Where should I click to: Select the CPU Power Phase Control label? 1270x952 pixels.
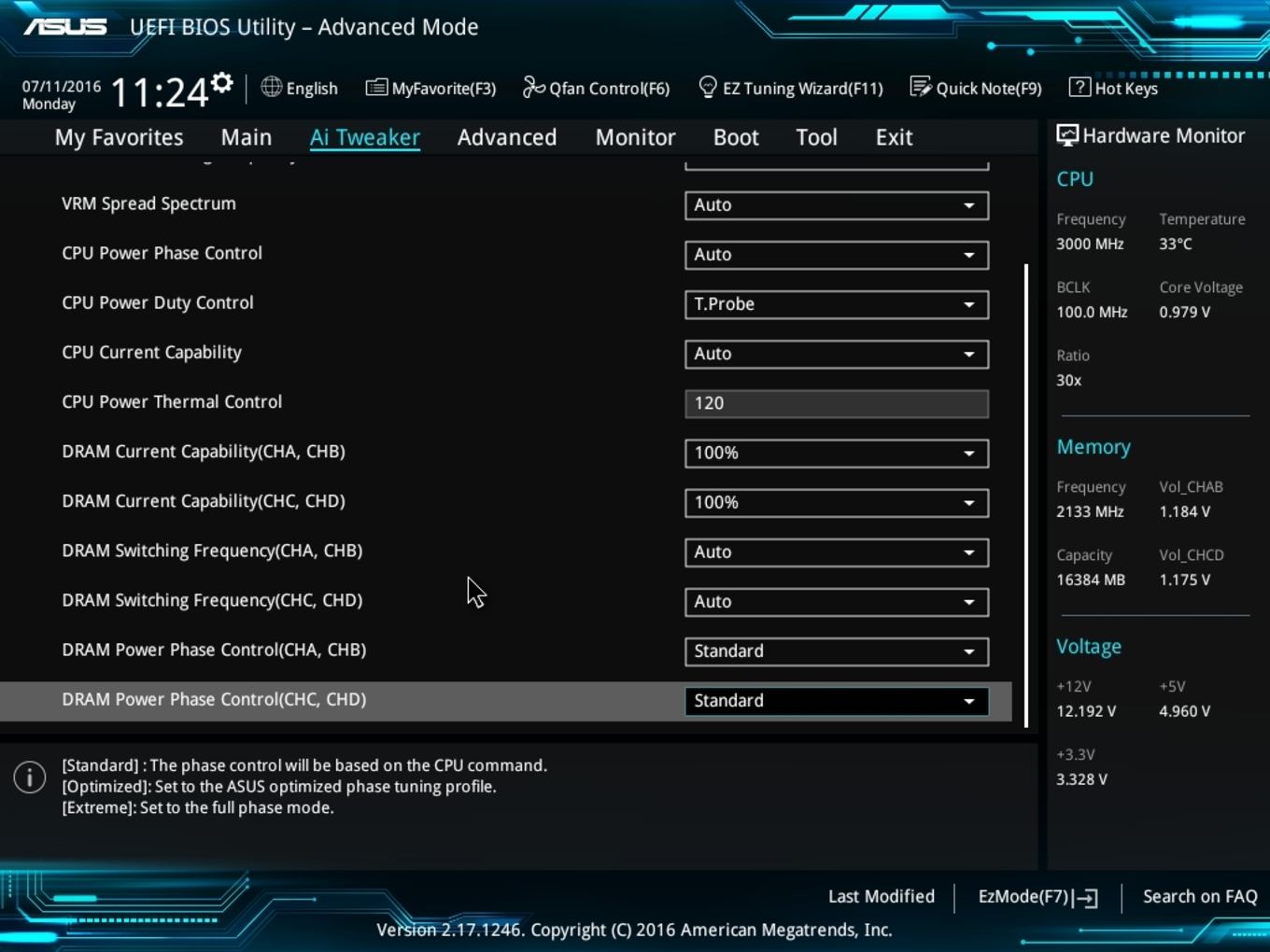tap(162, 253)
